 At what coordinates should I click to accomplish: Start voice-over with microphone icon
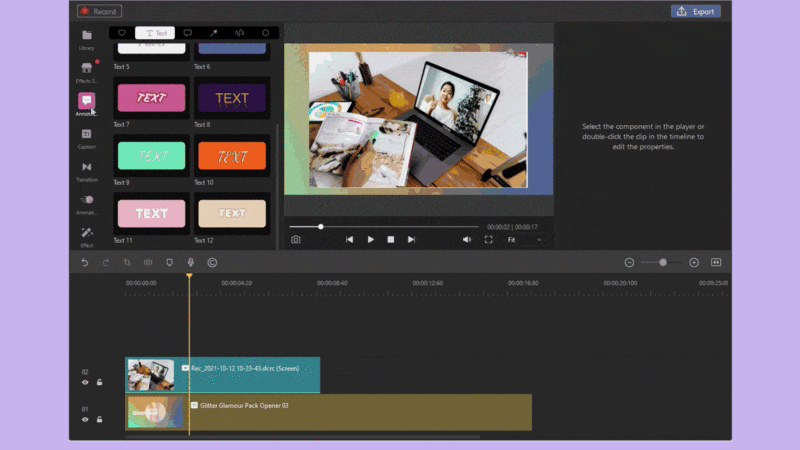191,262
